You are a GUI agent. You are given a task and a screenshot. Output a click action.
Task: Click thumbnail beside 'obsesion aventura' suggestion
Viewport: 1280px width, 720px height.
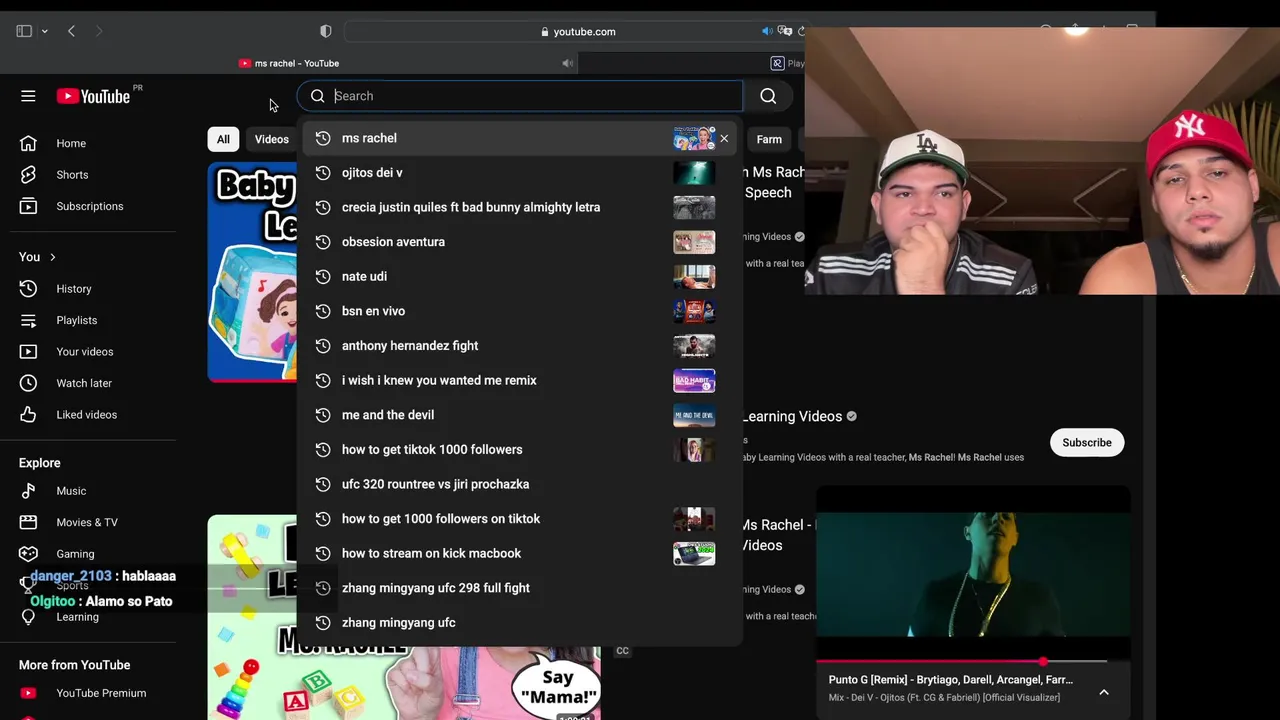tap(694, 242)
